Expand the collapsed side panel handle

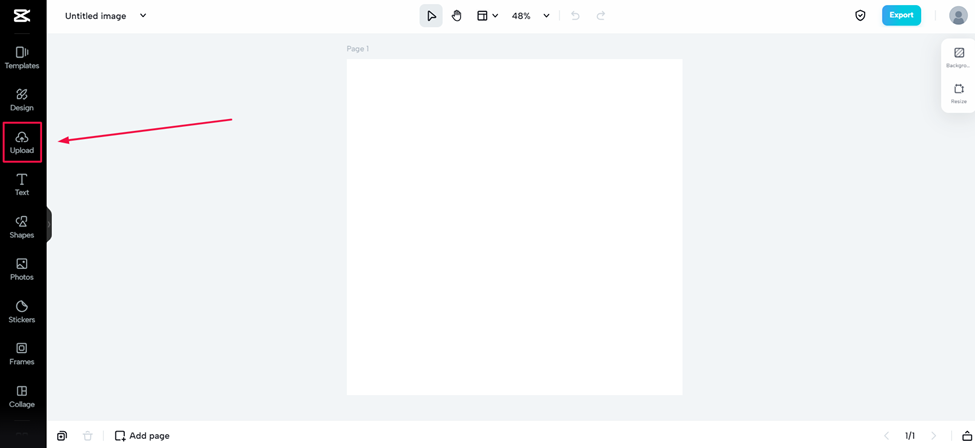[49, 225]
